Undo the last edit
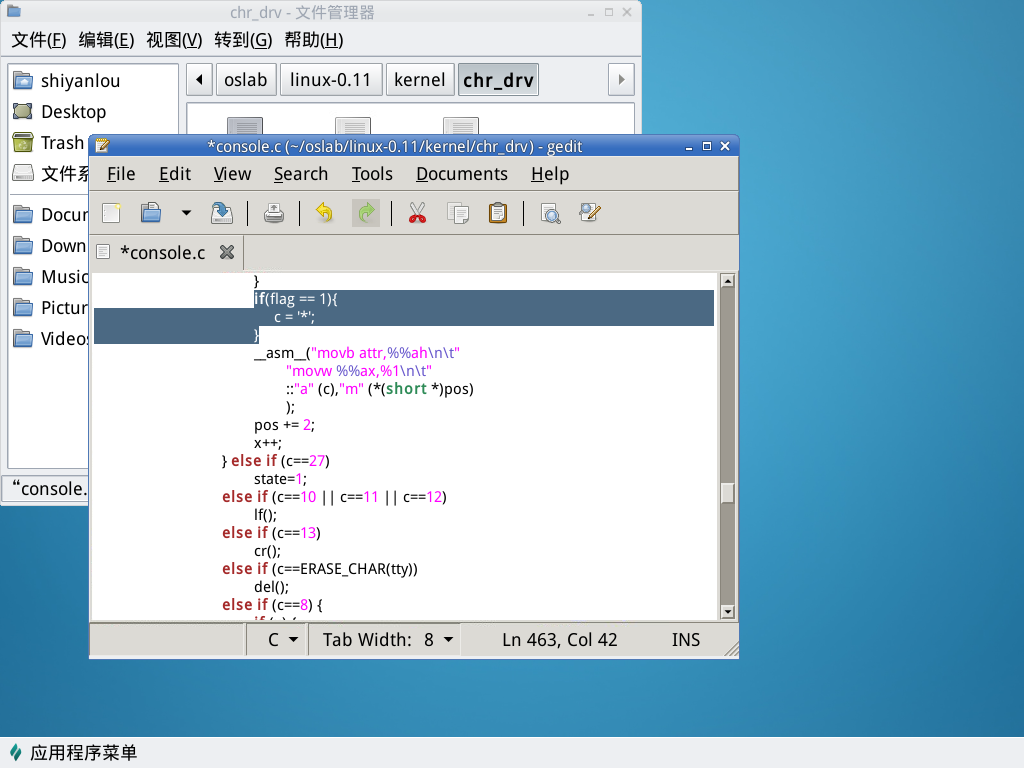 pyautogui.click(x=324, y=213)
